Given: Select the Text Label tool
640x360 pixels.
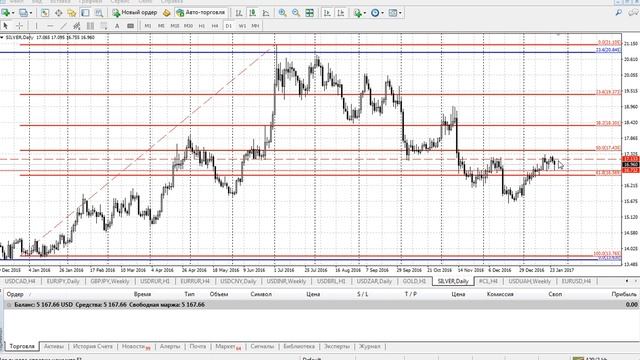Looking at the screenshot, I should (131, 26).
